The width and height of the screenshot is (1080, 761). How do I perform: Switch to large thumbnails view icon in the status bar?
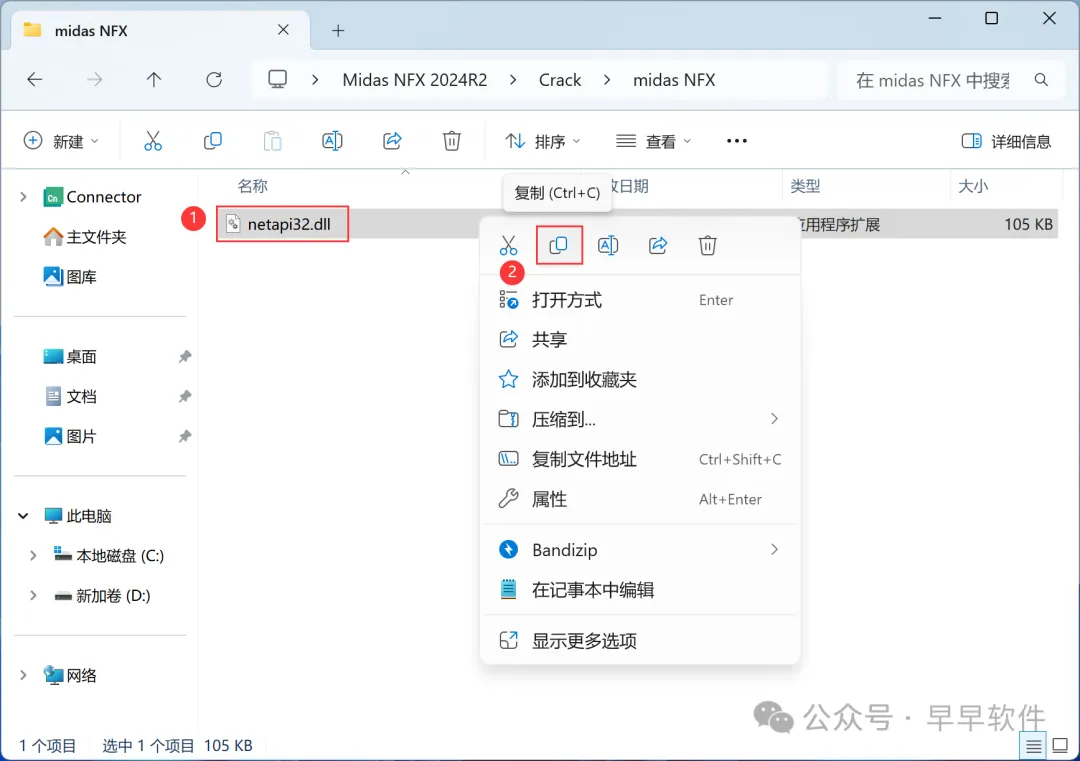(1061, 746)
